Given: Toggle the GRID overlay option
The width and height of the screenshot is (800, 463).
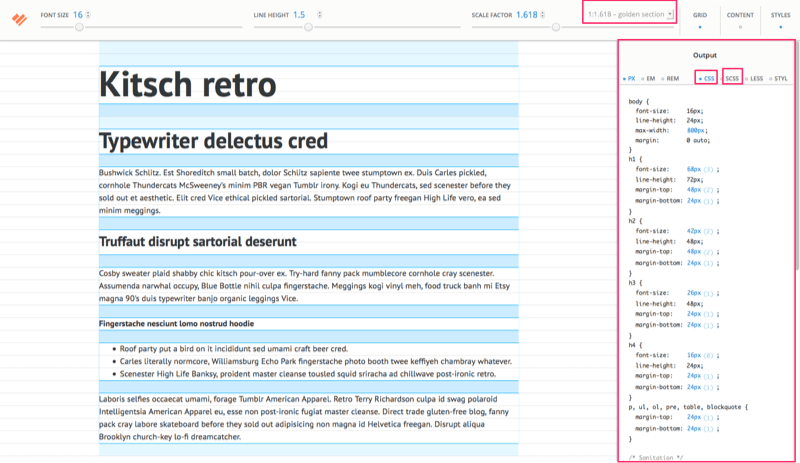Looking at the screenshot, I should (699, 20).
